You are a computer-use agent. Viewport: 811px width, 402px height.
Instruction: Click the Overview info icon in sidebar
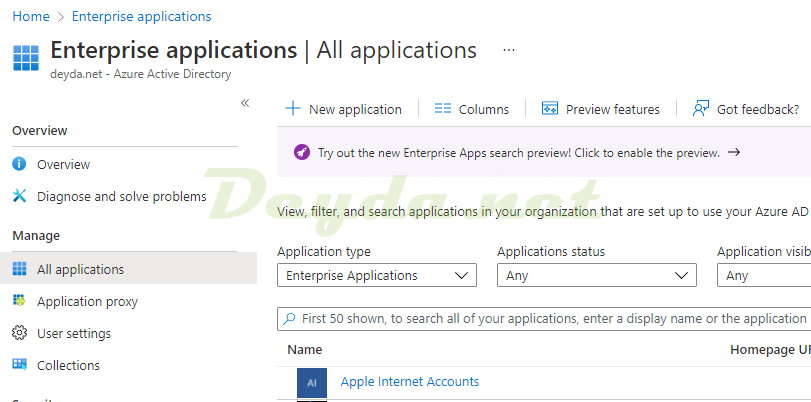pyautogui.click(x=19, y=164)
